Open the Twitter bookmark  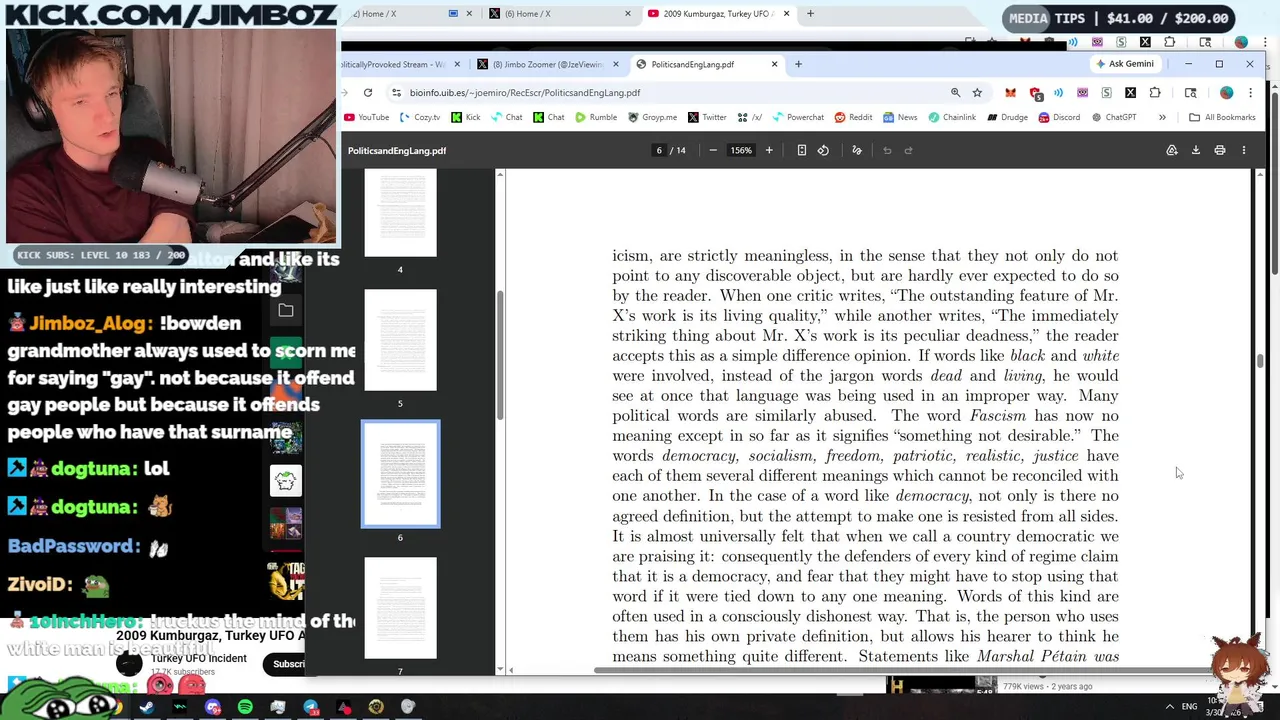(x=707, y=117)
